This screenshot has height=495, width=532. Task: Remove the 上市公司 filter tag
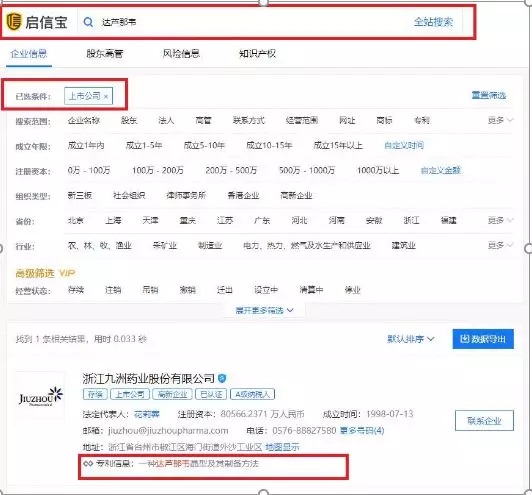tap(106, 96)
